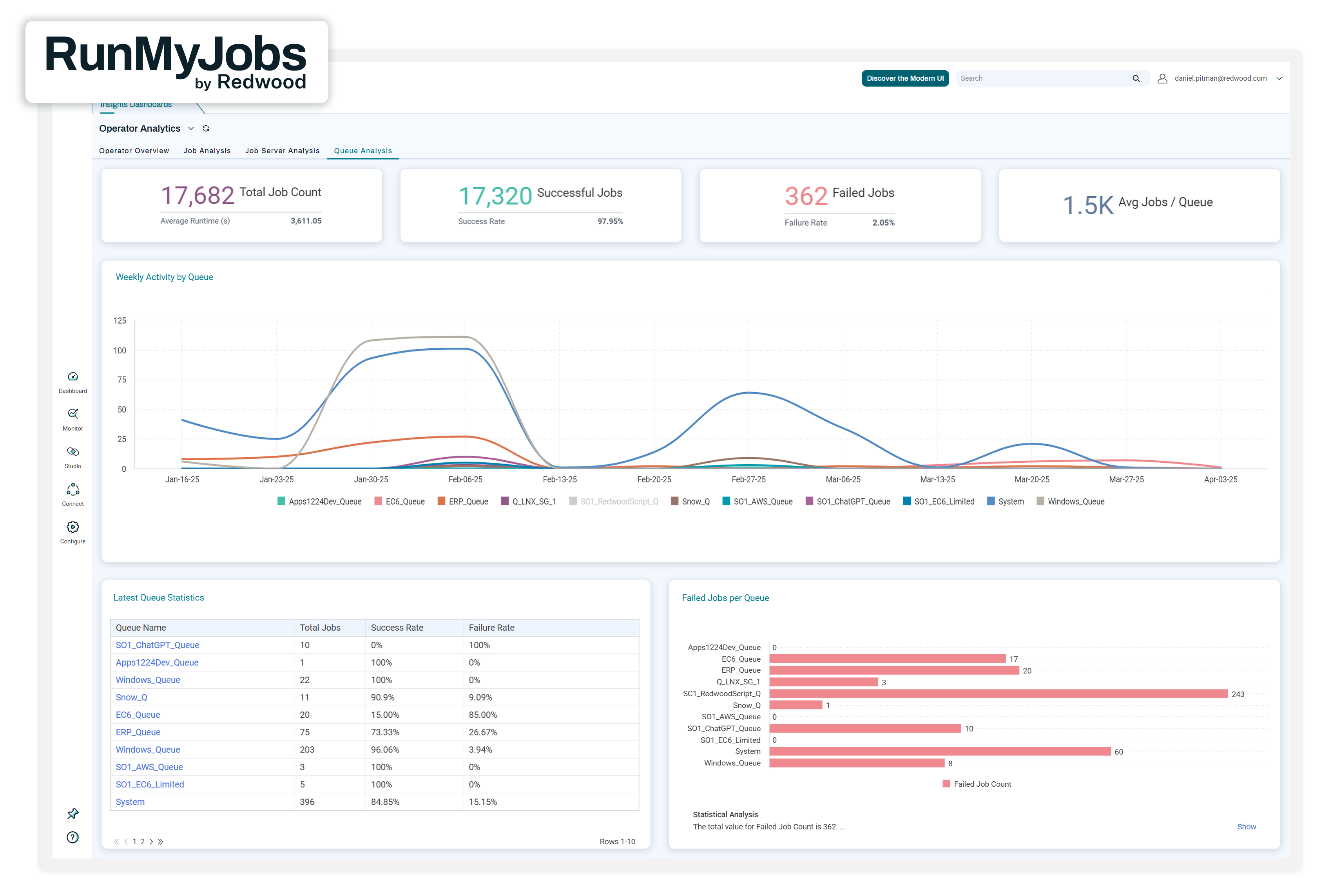Open the SO1_ChatGPT_Queue link in table
Viewport: 1332px width, 896px height.
157,645
